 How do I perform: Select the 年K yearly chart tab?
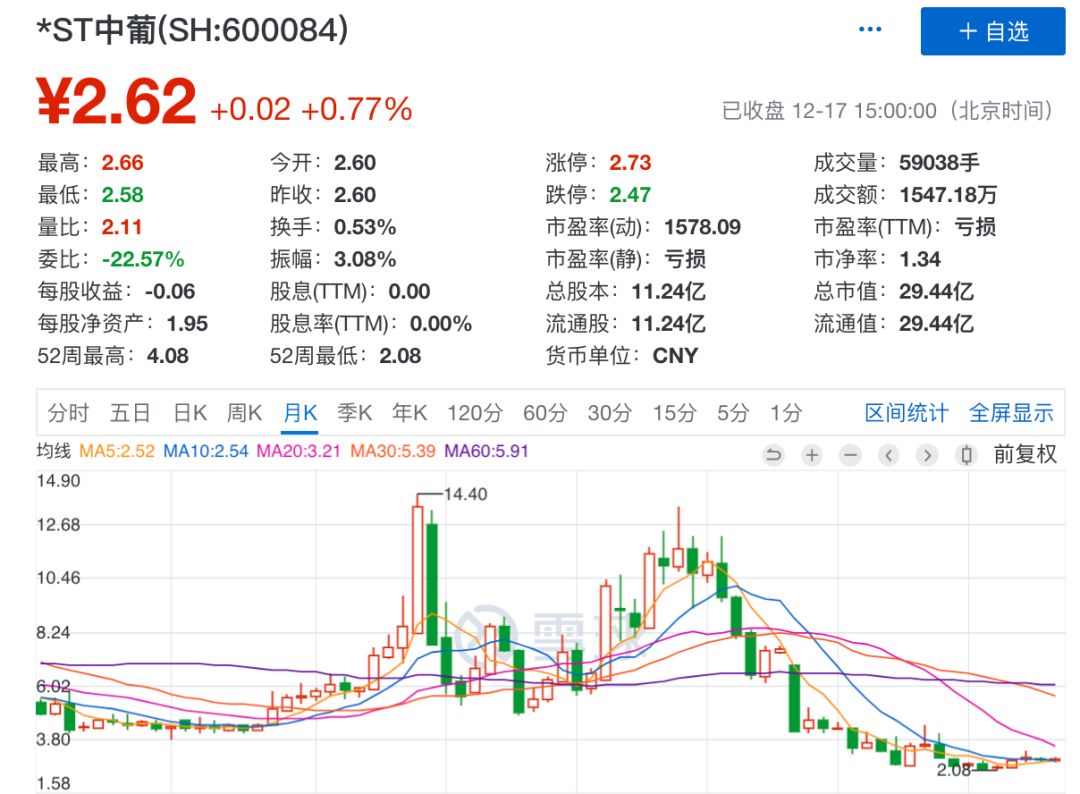tap(409, 412)
